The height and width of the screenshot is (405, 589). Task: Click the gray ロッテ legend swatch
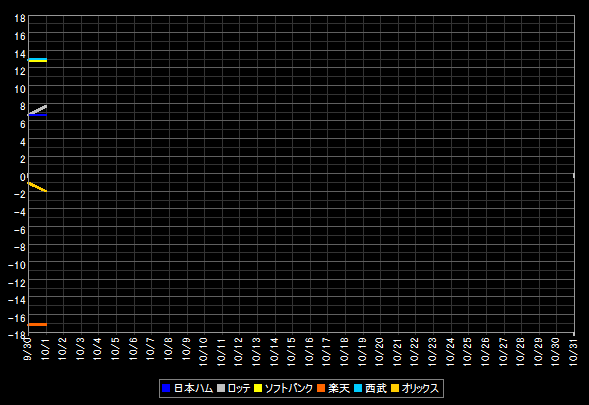221,388
